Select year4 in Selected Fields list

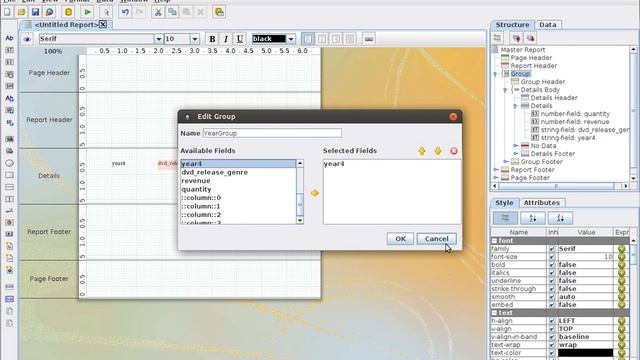pos(334,164)
